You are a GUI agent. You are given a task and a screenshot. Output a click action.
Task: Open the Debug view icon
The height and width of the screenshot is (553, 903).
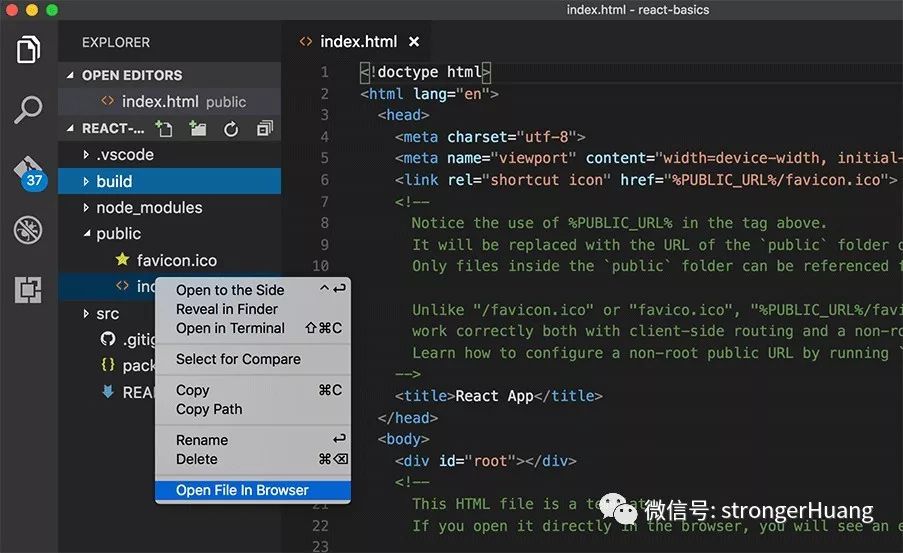(28, 230)
